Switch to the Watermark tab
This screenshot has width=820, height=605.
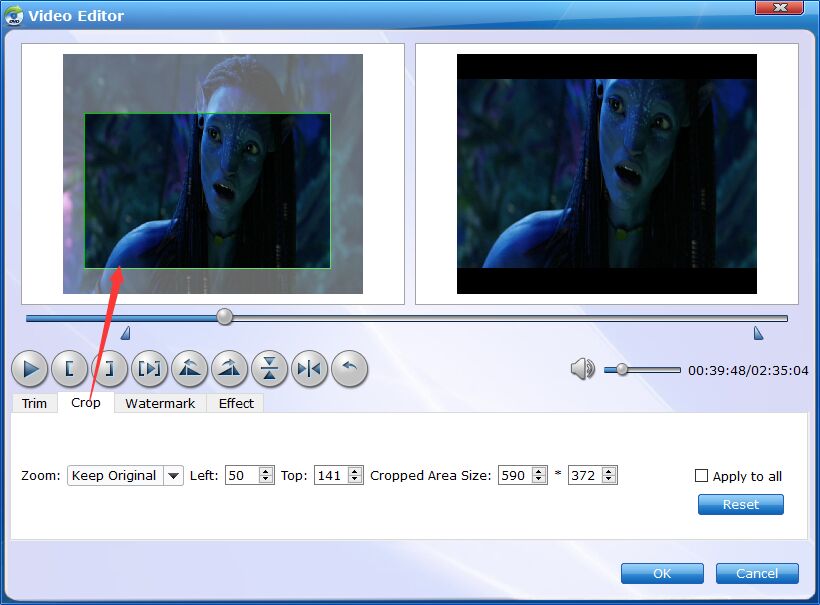click(160, 403)
